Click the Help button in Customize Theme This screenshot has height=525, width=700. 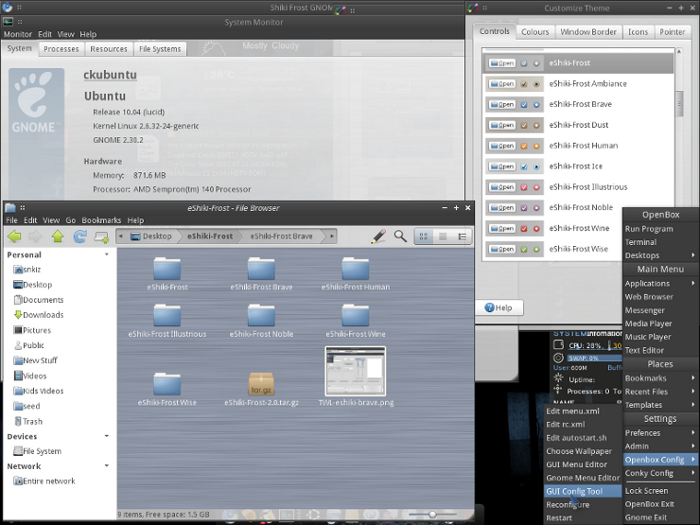tap(499, 308)
